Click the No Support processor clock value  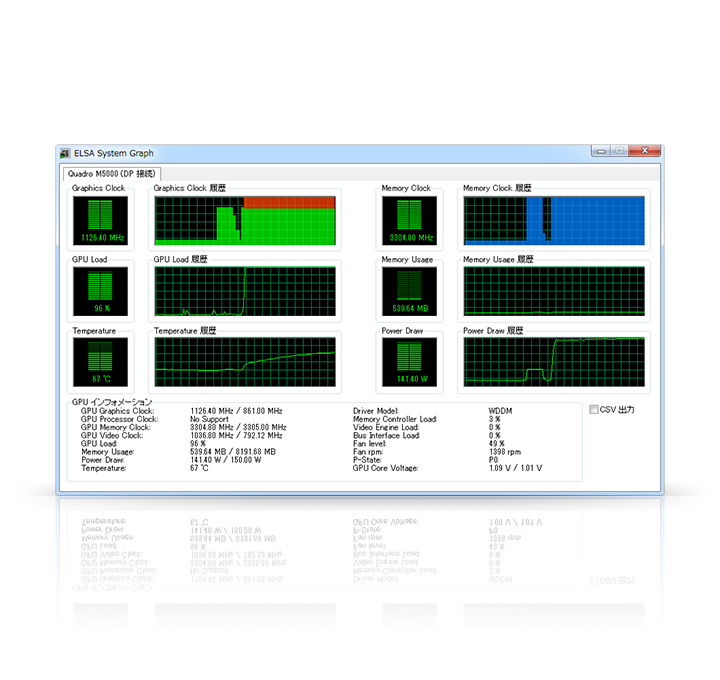coord(209,419)
